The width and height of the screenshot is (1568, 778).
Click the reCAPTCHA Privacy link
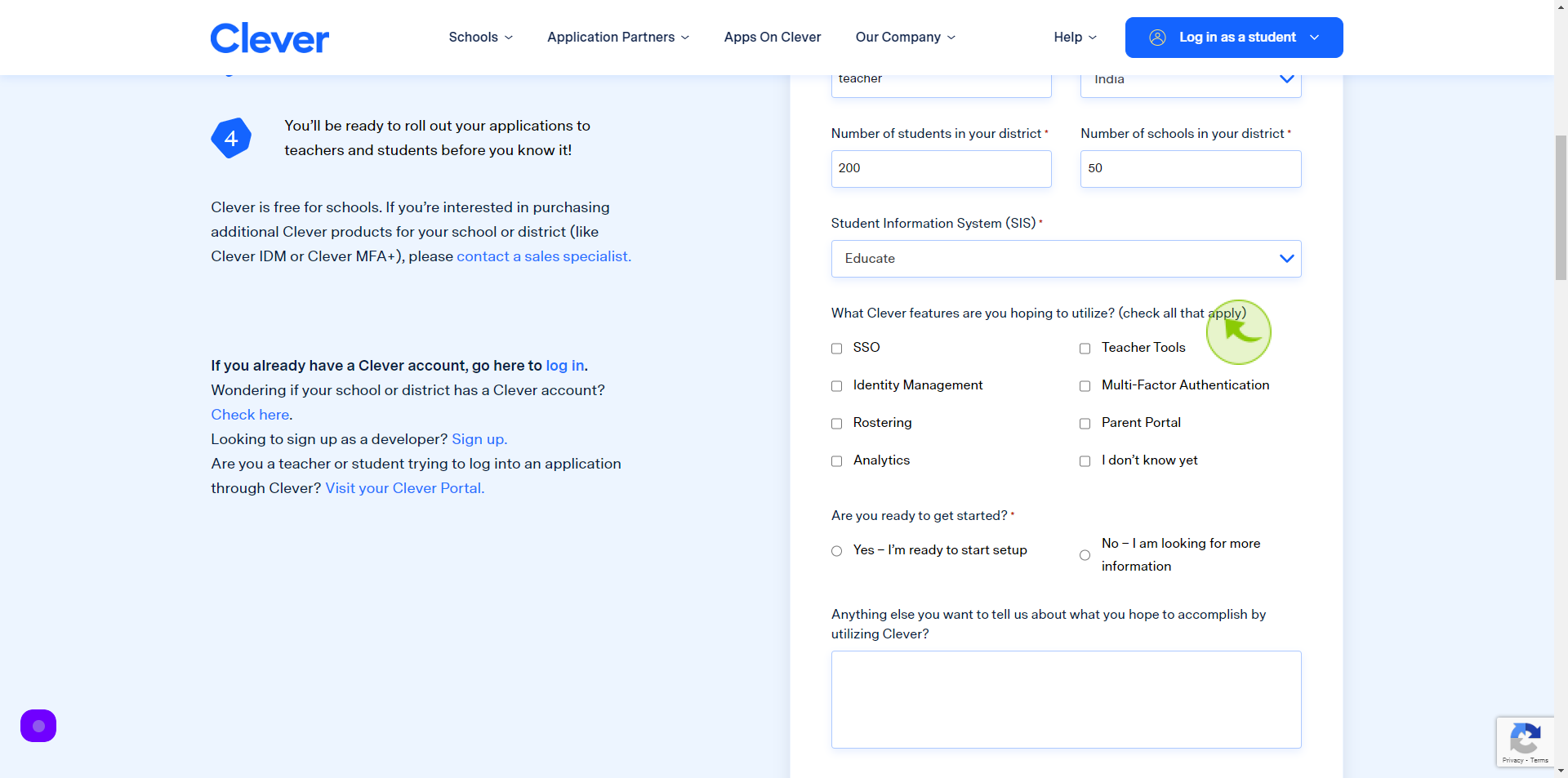(1512, 760)
